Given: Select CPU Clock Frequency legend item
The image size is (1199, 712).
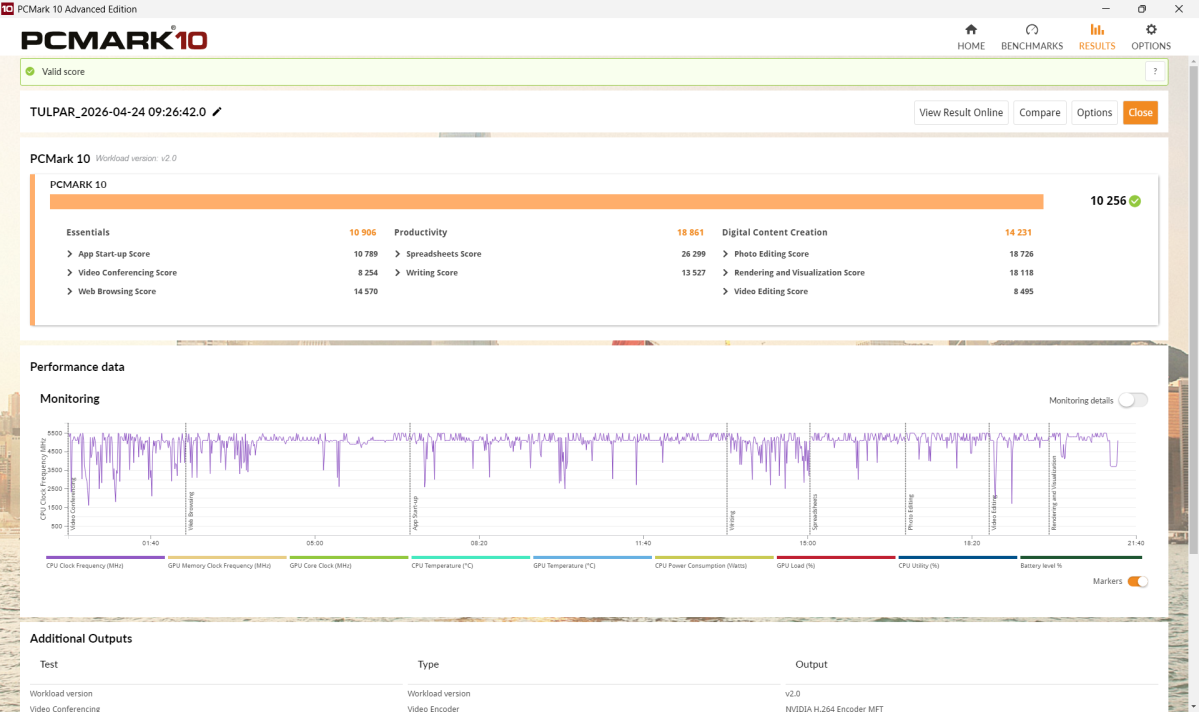Looking at the screenshot, I should 105,562.
